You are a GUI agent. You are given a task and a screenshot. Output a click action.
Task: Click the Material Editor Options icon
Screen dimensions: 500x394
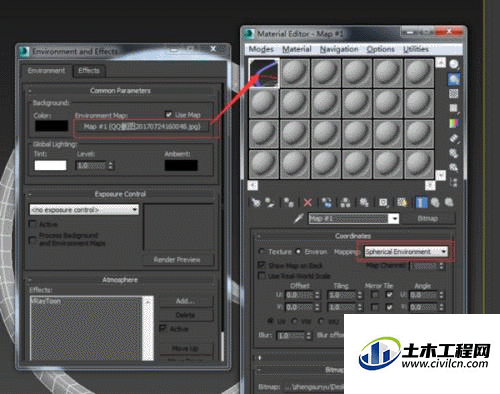pyautogui.click(x=454, y=153)
